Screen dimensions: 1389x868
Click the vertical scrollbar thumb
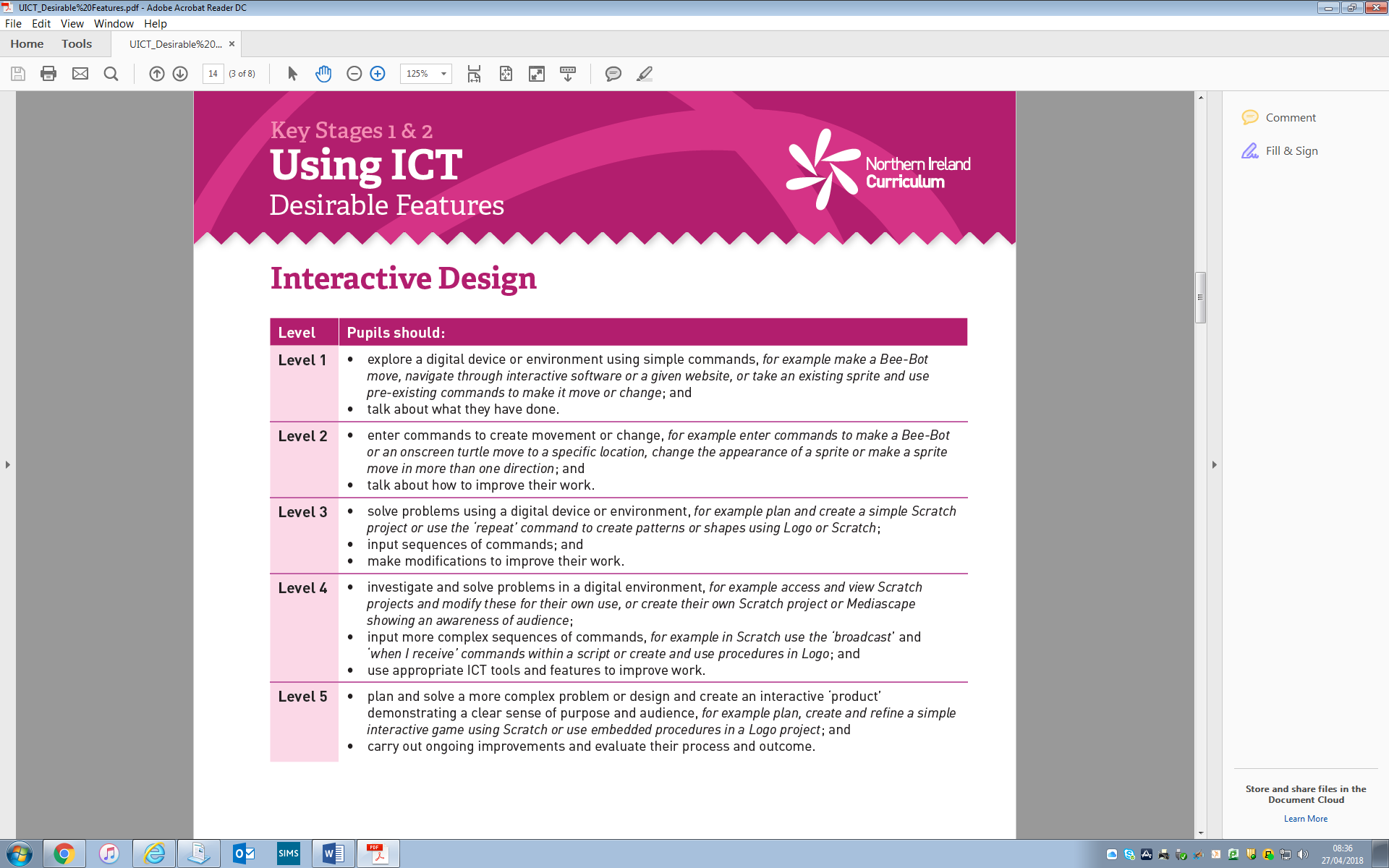(x=1201, y=297)
